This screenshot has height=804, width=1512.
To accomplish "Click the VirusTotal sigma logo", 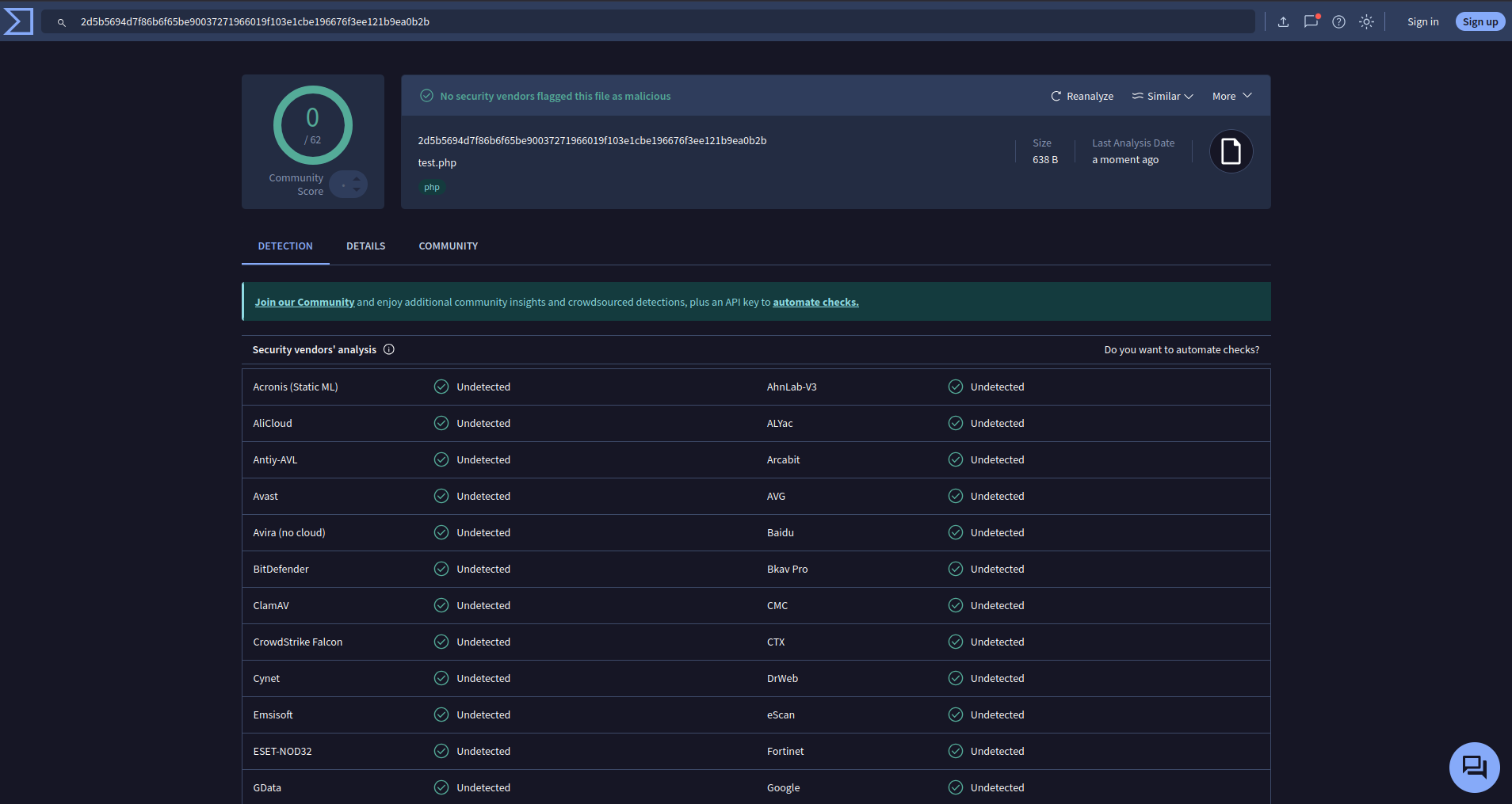I will pos(18,21).
